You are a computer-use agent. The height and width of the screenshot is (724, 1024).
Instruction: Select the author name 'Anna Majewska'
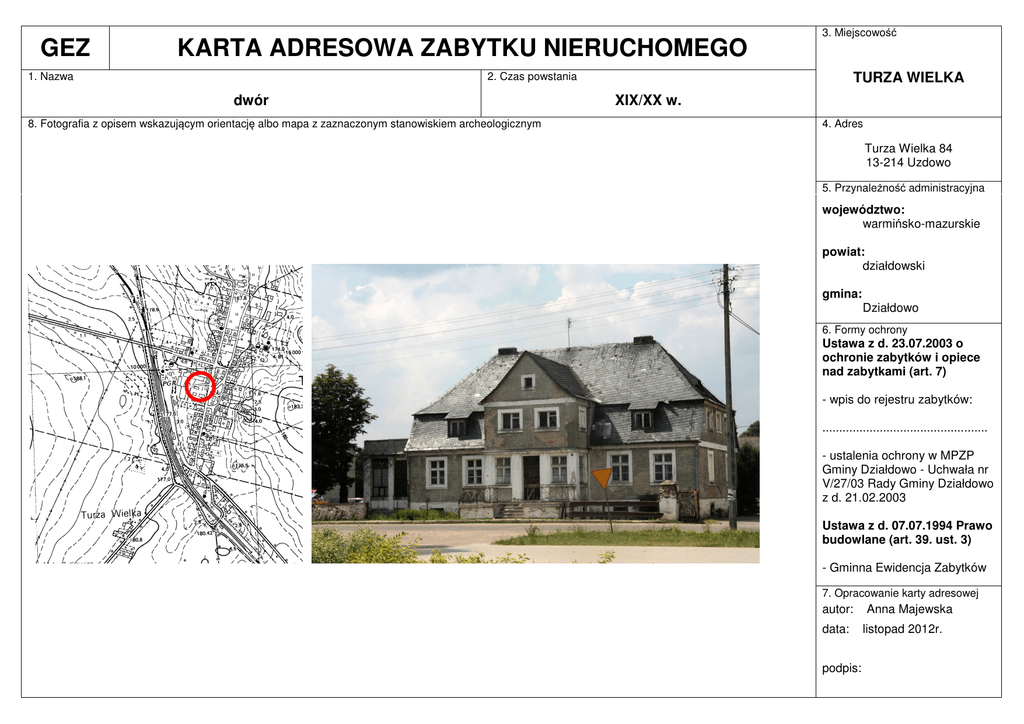909,609
